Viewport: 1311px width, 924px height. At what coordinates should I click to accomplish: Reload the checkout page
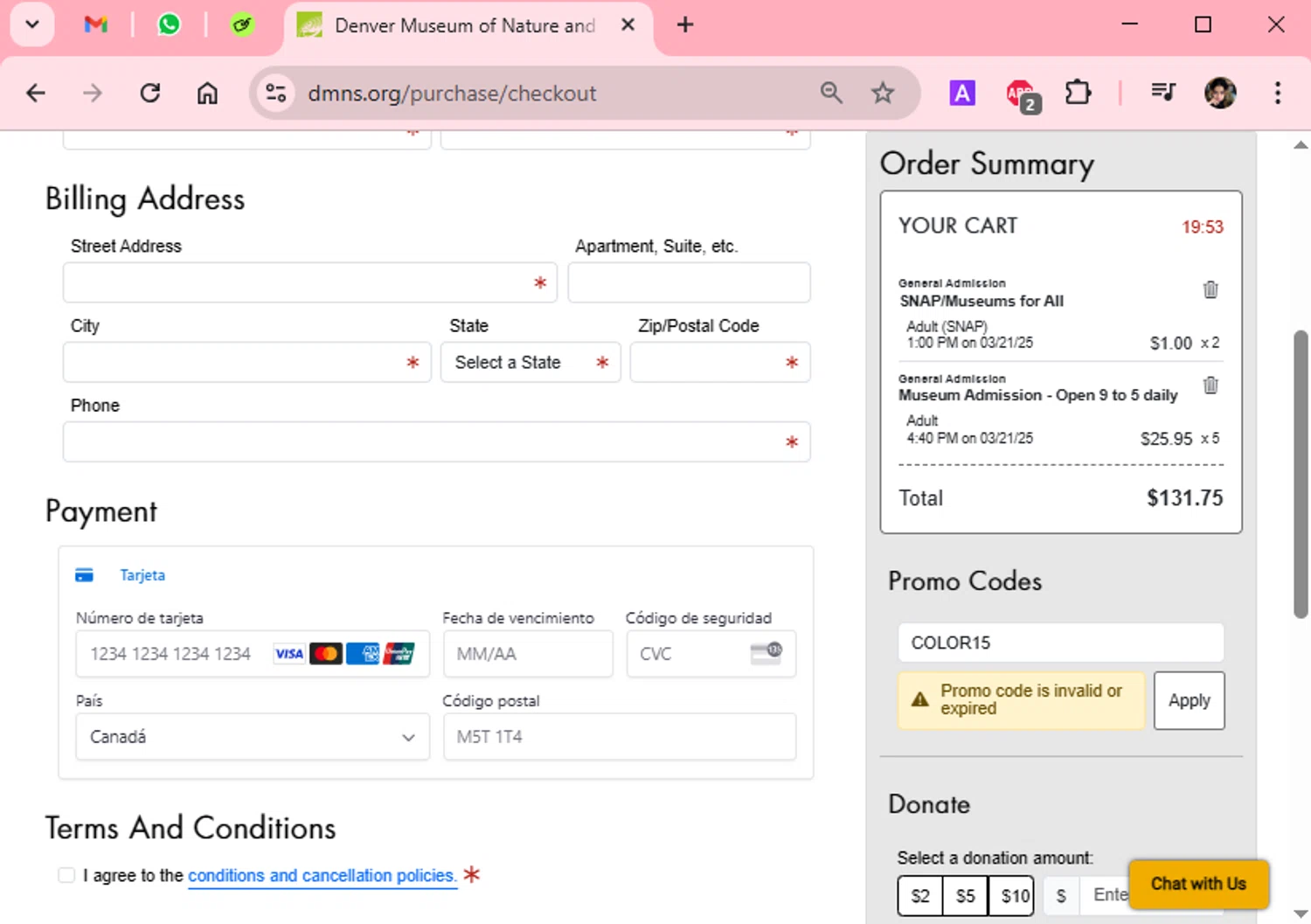150,93
